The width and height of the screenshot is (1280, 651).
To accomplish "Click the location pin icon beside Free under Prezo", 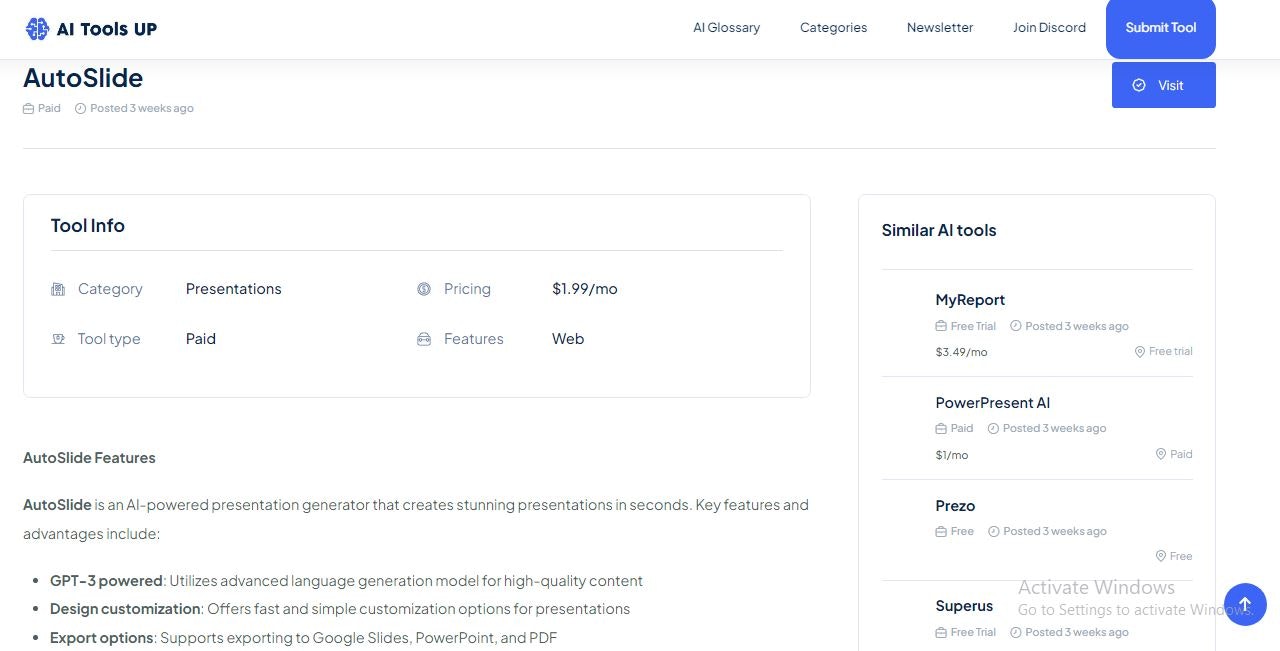I will pos(1161,556).
